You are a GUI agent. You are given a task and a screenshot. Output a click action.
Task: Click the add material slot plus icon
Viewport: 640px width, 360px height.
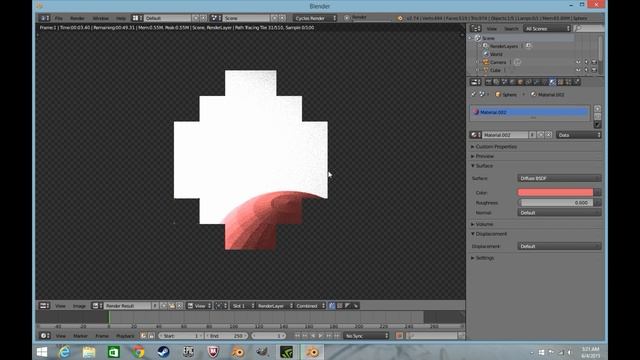point(598,109)
